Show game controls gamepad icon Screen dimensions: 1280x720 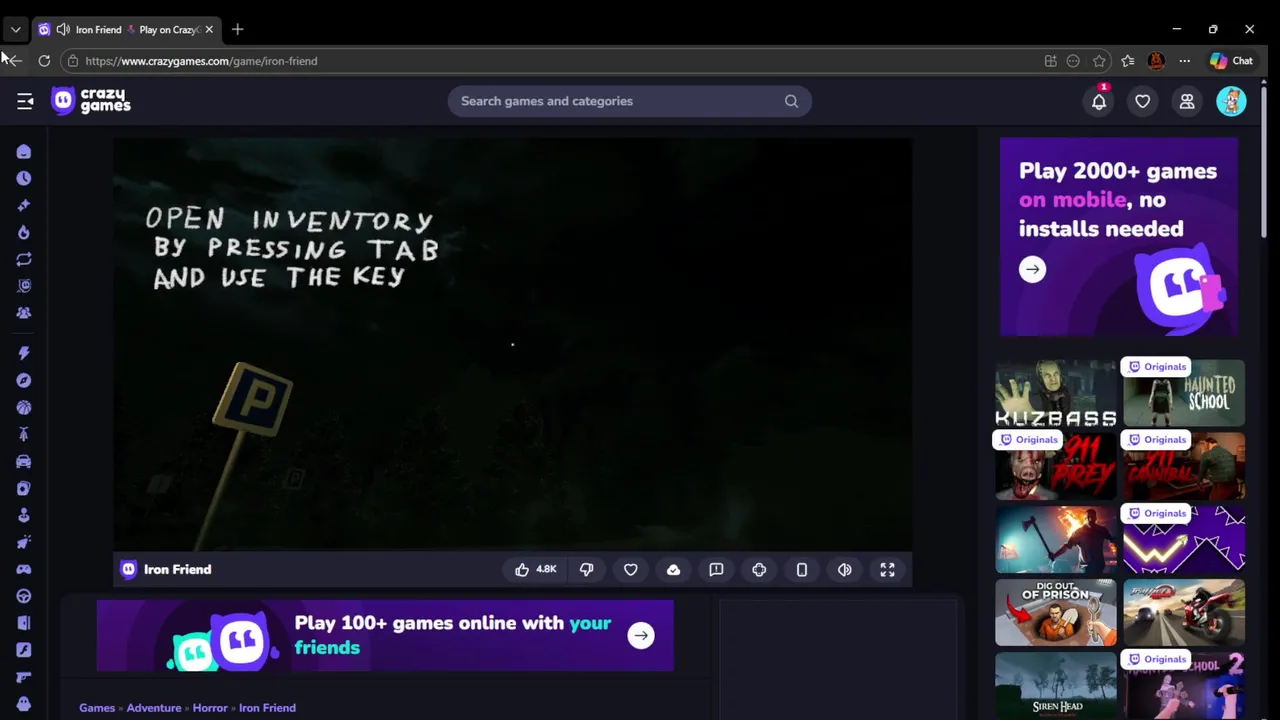coord(759,569)
